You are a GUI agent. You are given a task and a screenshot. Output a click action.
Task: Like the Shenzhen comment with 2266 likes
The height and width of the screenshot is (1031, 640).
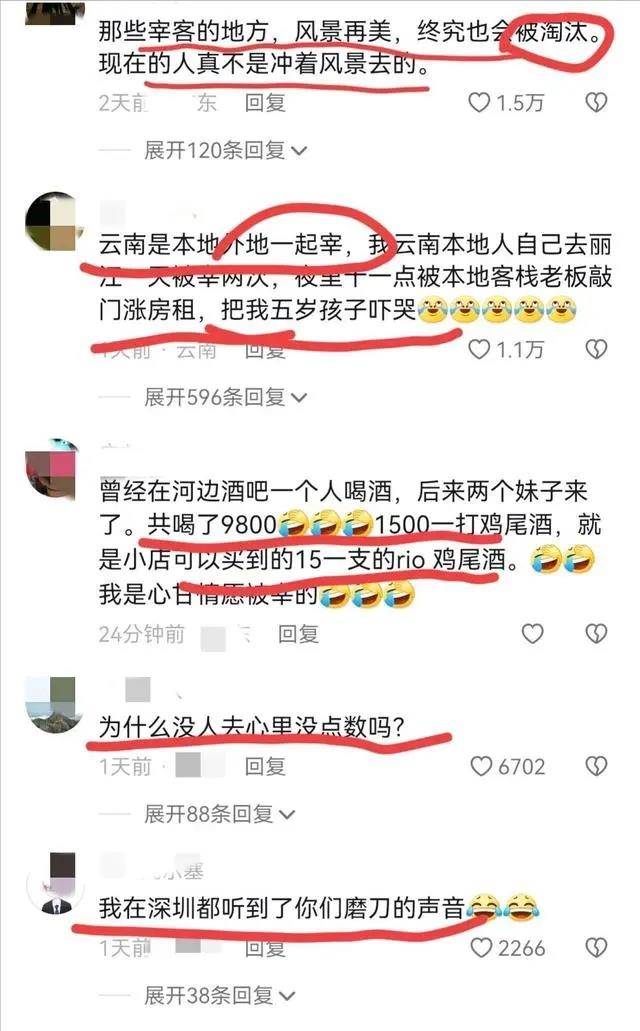[481, 947]
